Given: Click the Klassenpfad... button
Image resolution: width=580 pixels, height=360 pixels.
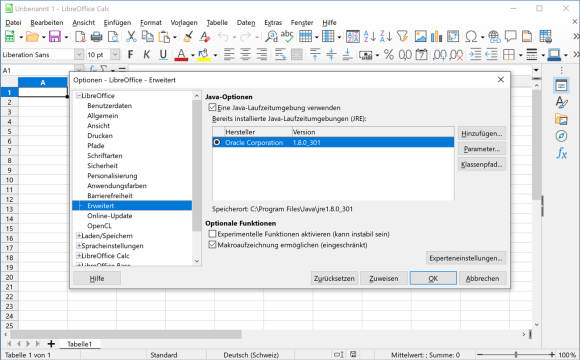Looking at the screenshot, I should 481,164.
